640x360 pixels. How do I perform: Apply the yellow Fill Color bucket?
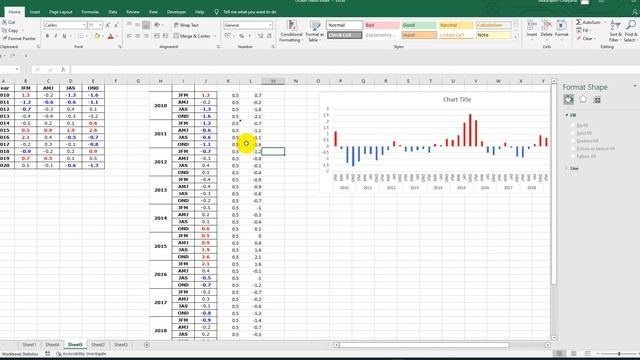[x=97, y=36]
